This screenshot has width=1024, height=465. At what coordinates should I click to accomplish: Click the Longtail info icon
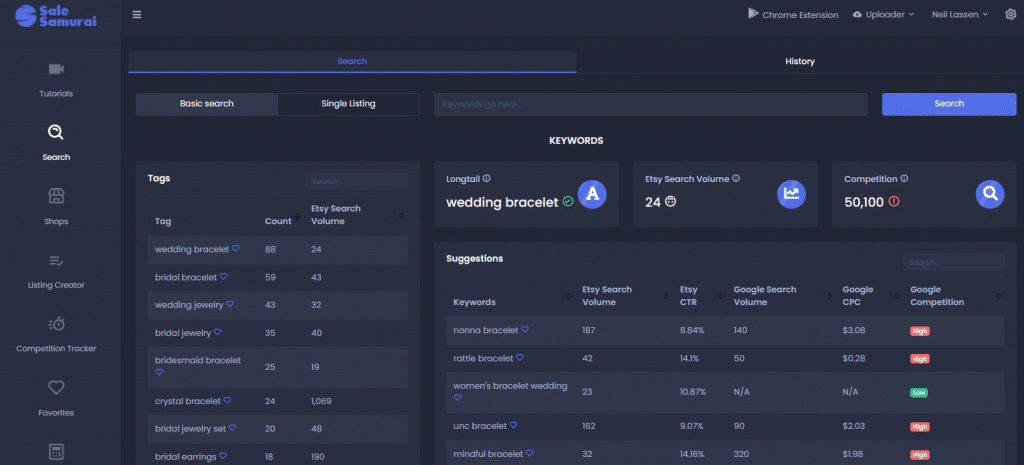click(487, 179)
